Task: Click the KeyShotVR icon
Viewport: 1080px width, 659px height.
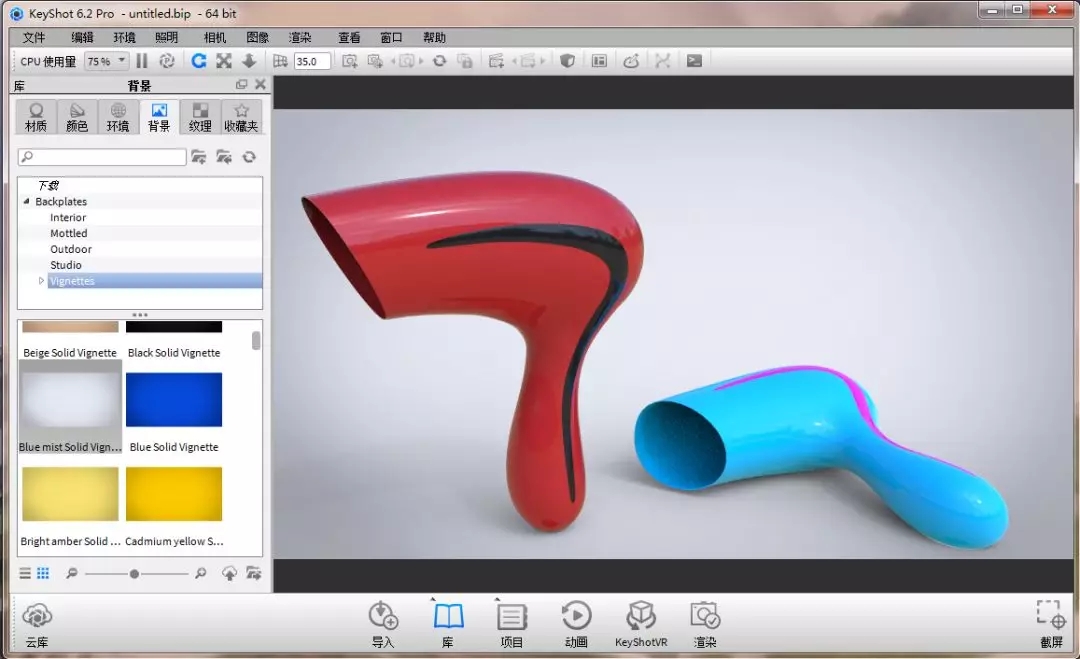Action: click(640, 622)
